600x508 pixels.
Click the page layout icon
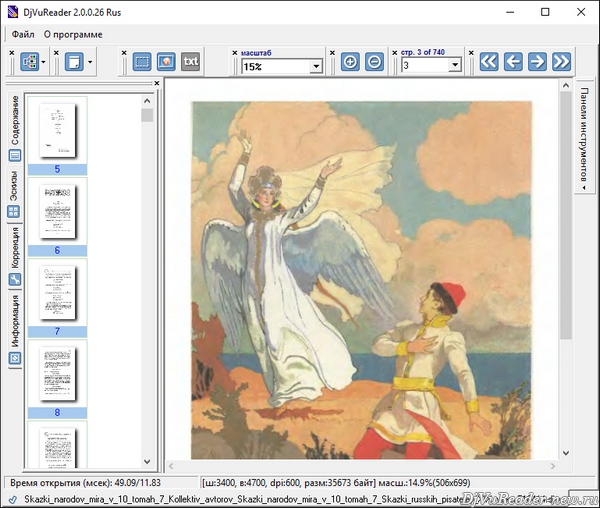point(74,62)
